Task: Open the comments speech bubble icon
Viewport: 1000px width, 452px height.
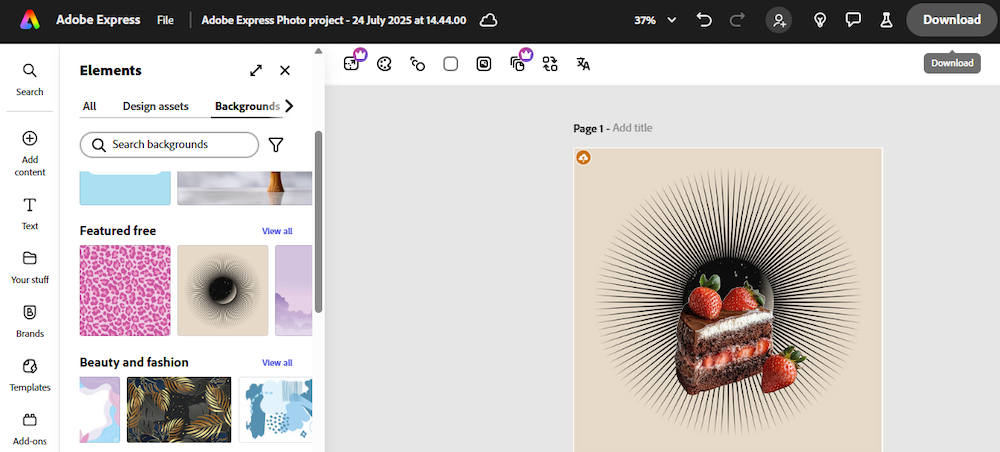Action: [x=853, y=20]
